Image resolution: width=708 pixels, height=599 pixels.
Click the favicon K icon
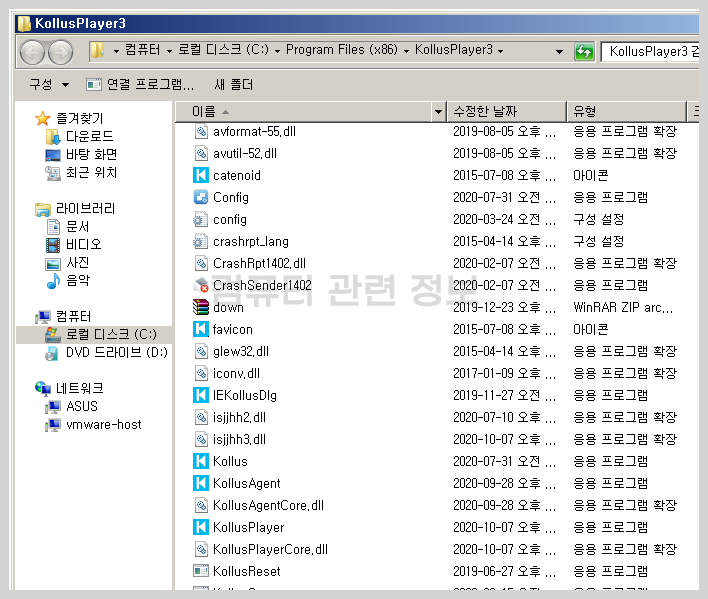201,330
